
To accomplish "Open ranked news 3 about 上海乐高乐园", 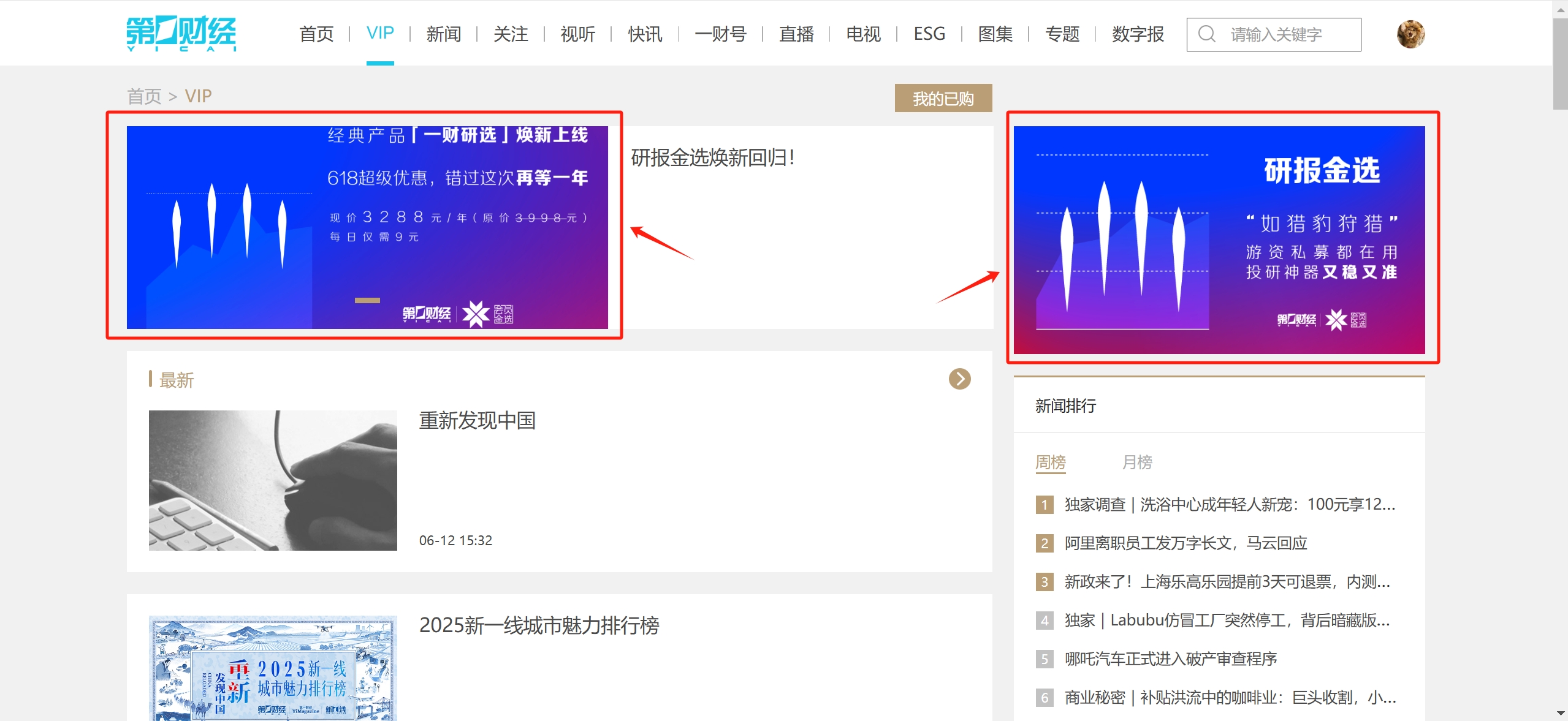I will (x=1227, y=581).
